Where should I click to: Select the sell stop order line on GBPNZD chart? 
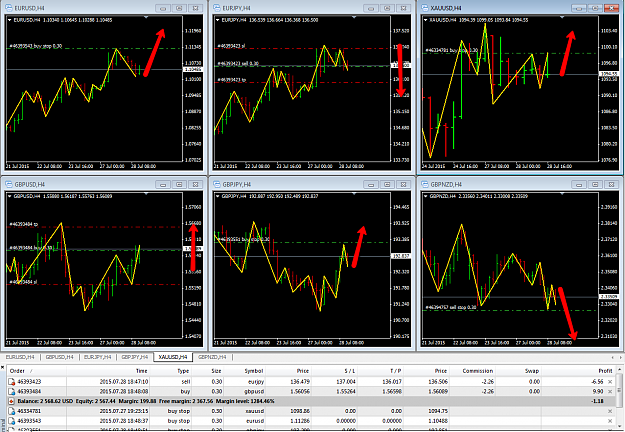click(x=510, y=310)
